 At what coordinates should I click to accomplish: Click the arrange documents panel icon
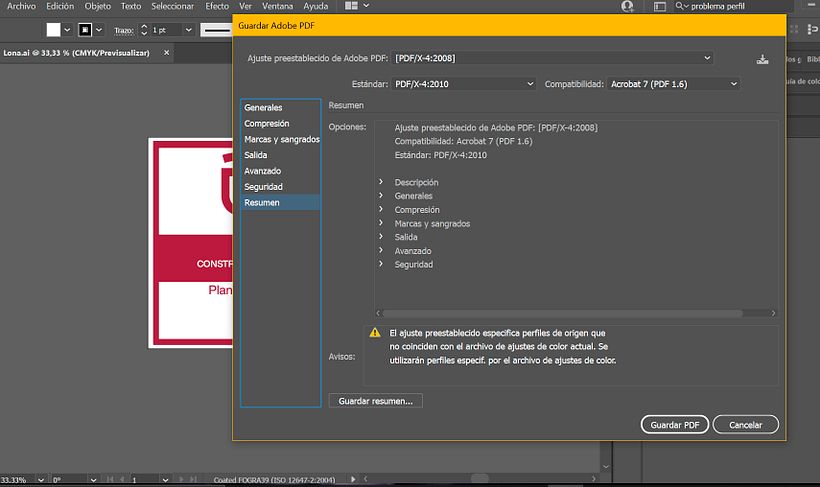pos(660,6)
